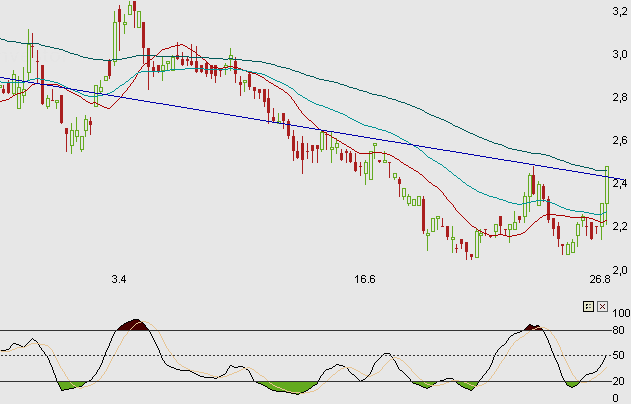This screenshot has height=404, width=631.
Task: Select the 20 oversold level label
Action: point(620,381)
